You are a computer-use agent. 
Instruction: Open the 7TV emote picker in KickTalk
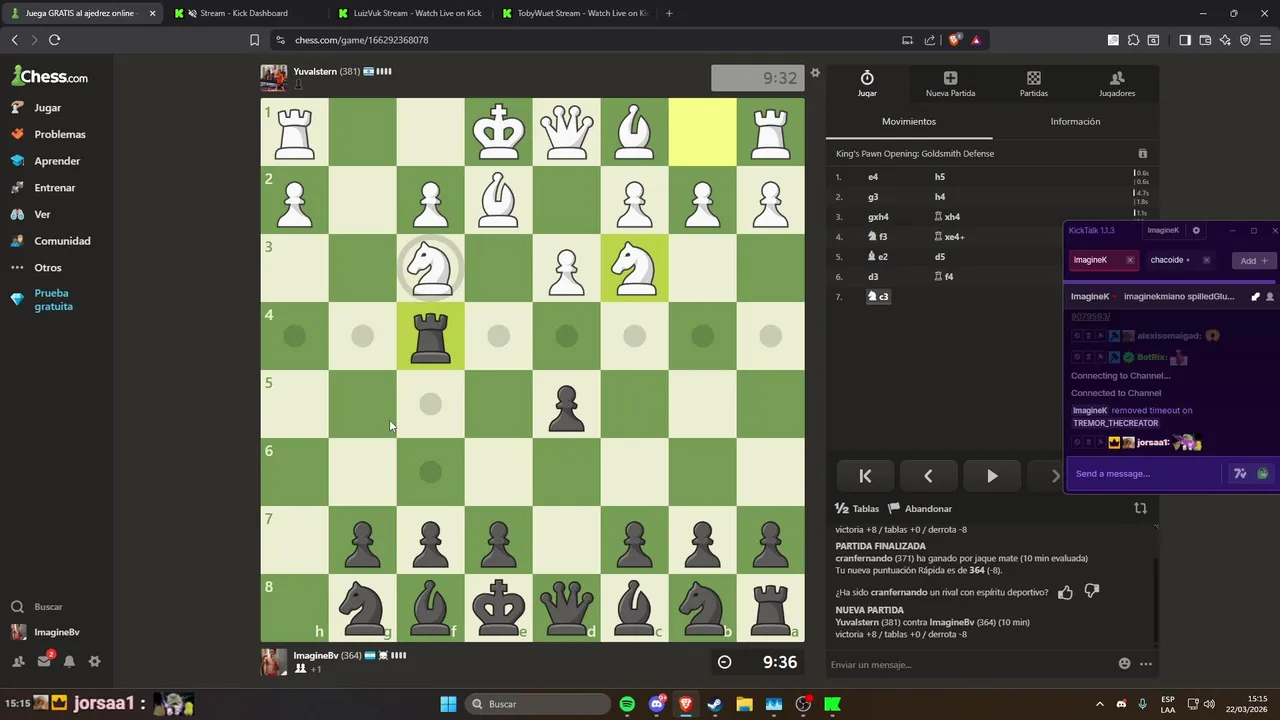point(1240,474)
